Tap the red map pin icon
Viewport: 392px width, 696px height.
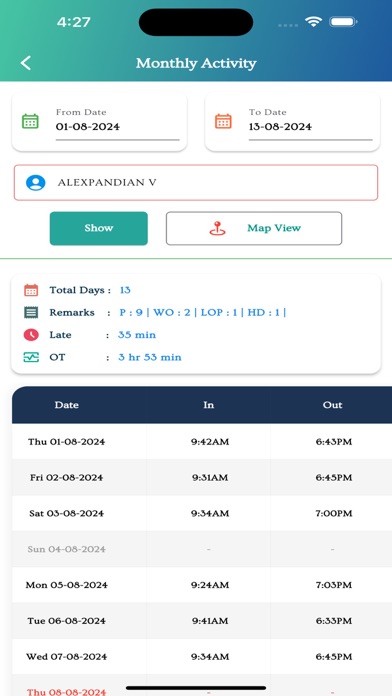click(217, 228)
